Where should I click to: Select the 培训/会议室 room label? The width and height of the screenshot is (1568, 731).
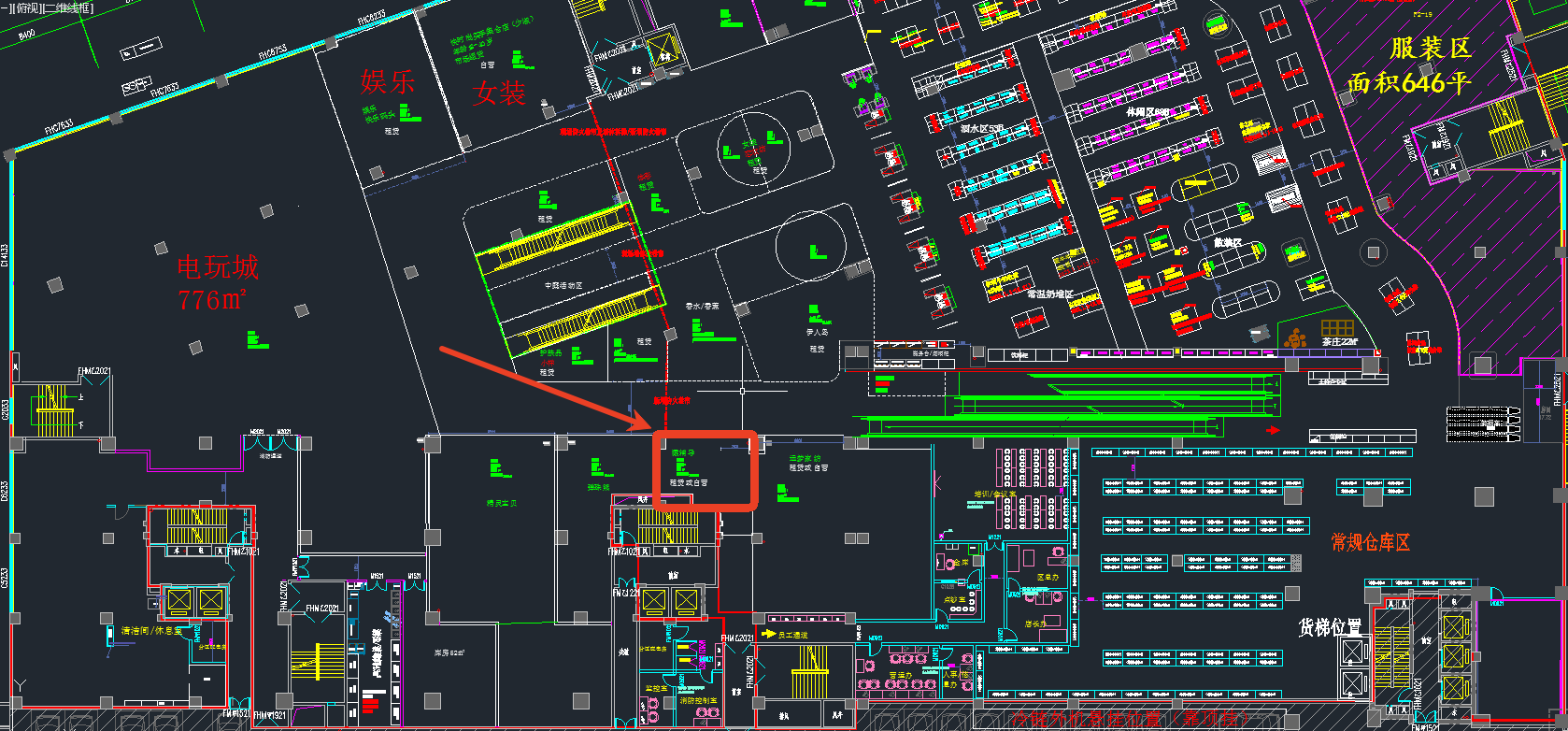[994, 494]
